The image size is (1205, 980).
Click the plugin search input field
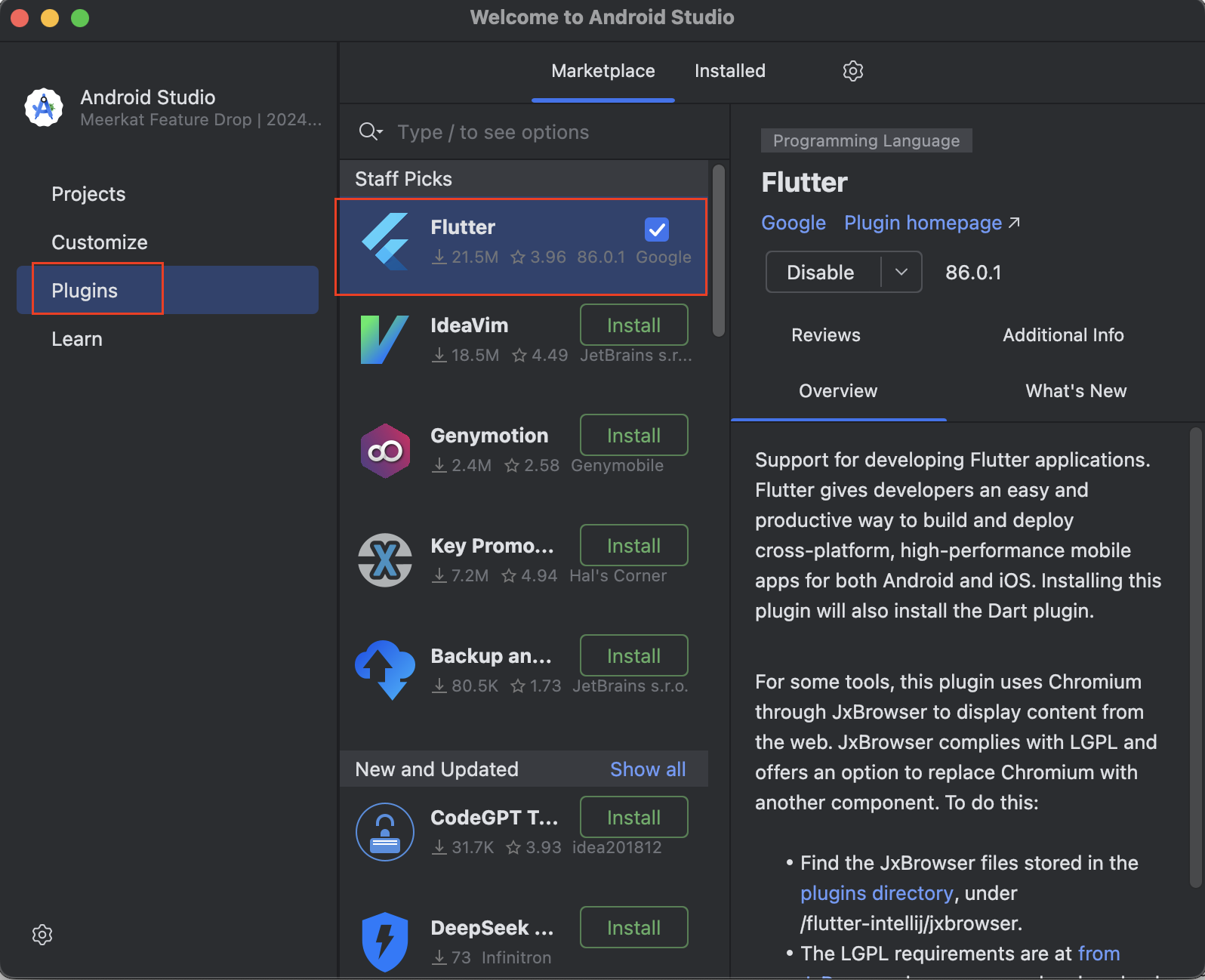pyautogui.click(x=535, y=132)
